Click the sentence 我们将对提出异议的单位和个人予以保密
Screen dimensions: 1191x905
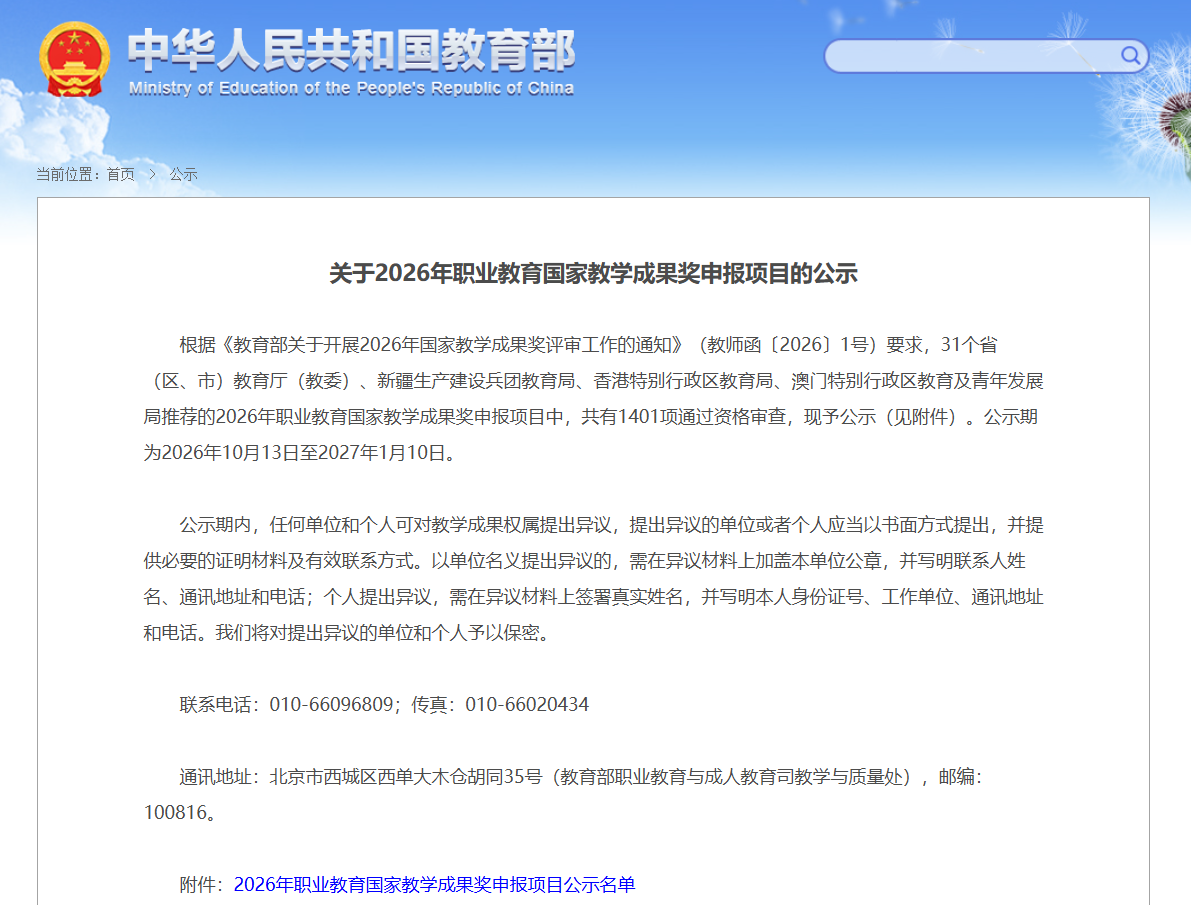377,633
